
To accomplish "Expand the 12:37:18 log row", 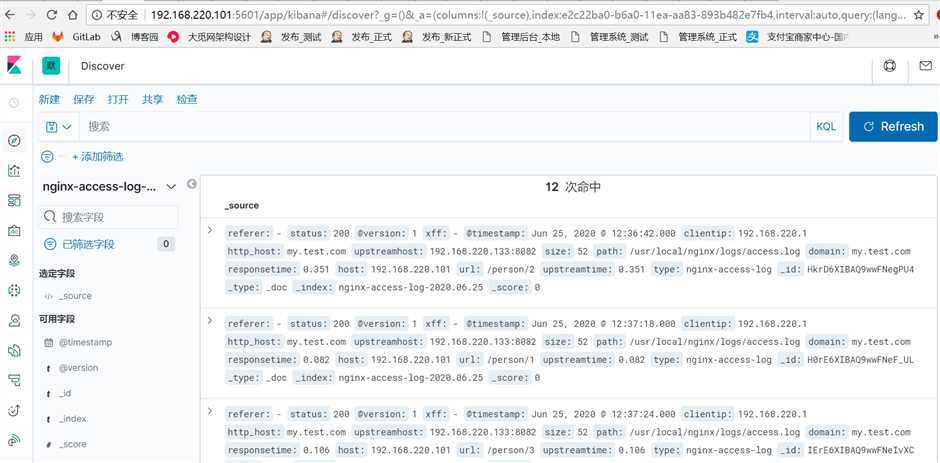I will [210, 321].
